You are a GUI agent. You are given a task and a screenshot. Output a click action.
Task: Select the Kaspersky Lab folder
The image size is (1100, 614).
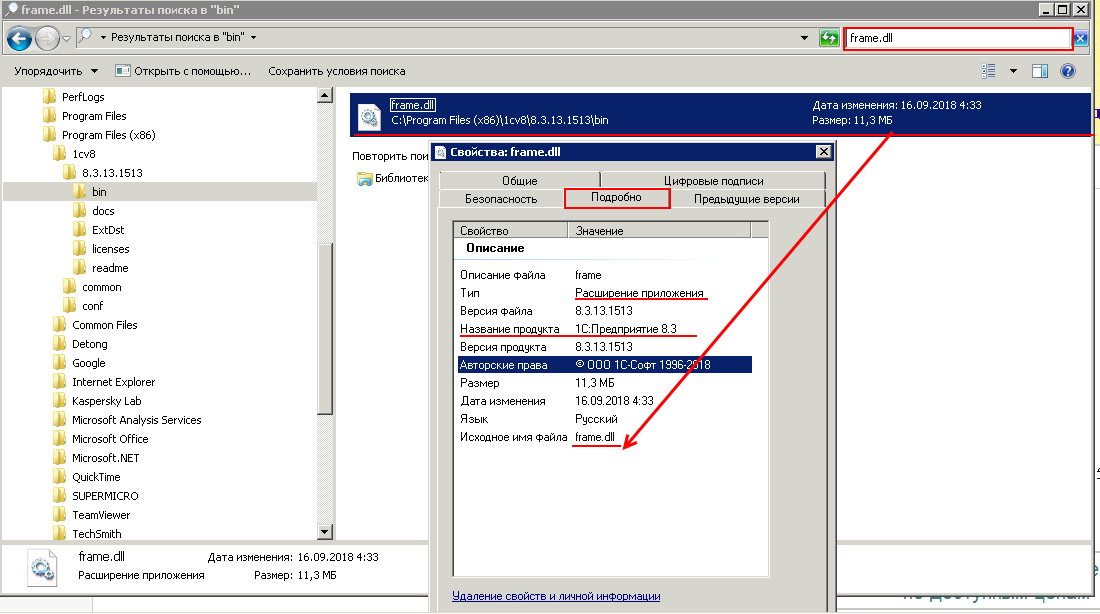coord(107,401)
